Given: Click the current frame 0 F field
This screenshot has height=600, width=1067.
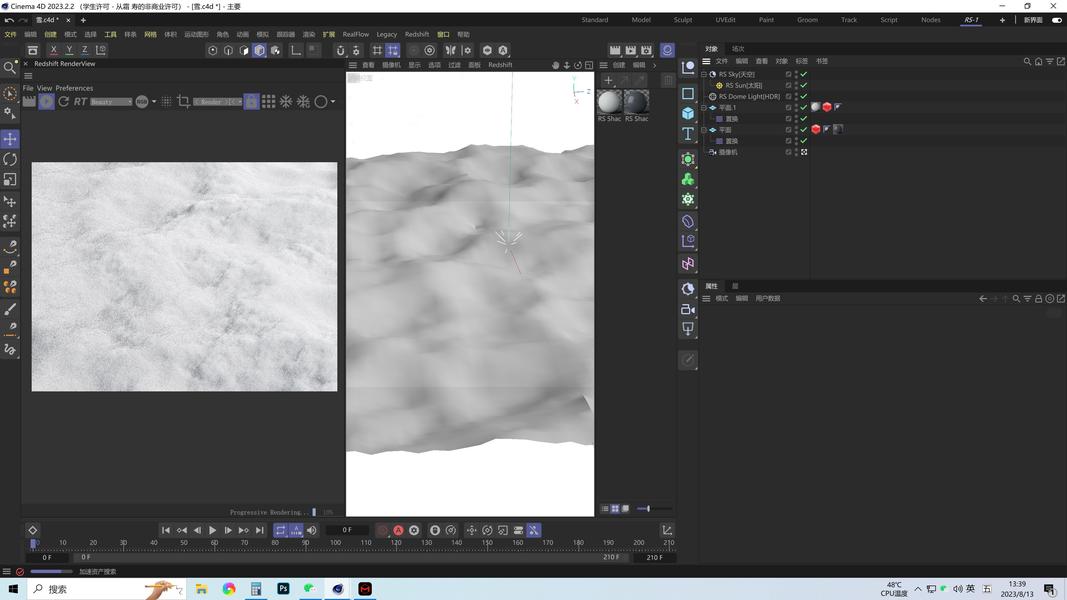Looking at the screenshot, I should (x=347, y=530).
